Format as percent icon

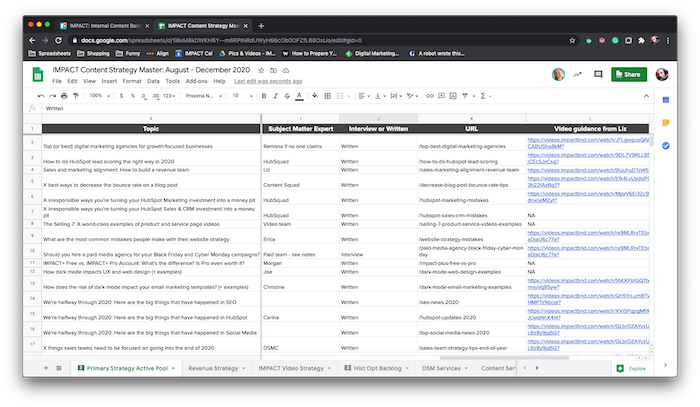[133, 96]
